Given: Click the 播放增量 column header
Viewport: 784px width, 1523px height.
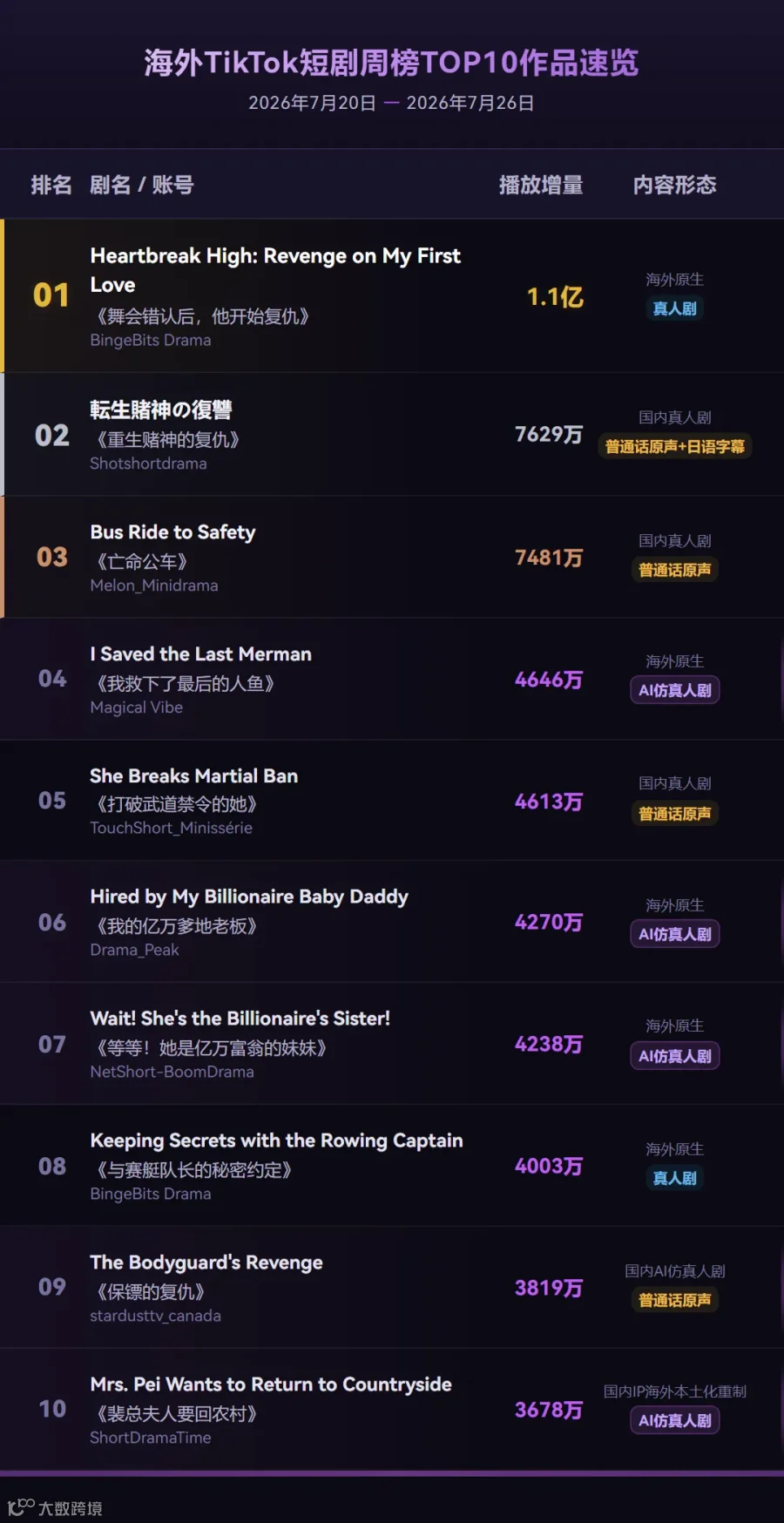Looking at the screenshot, I should (x=541, y=185).
